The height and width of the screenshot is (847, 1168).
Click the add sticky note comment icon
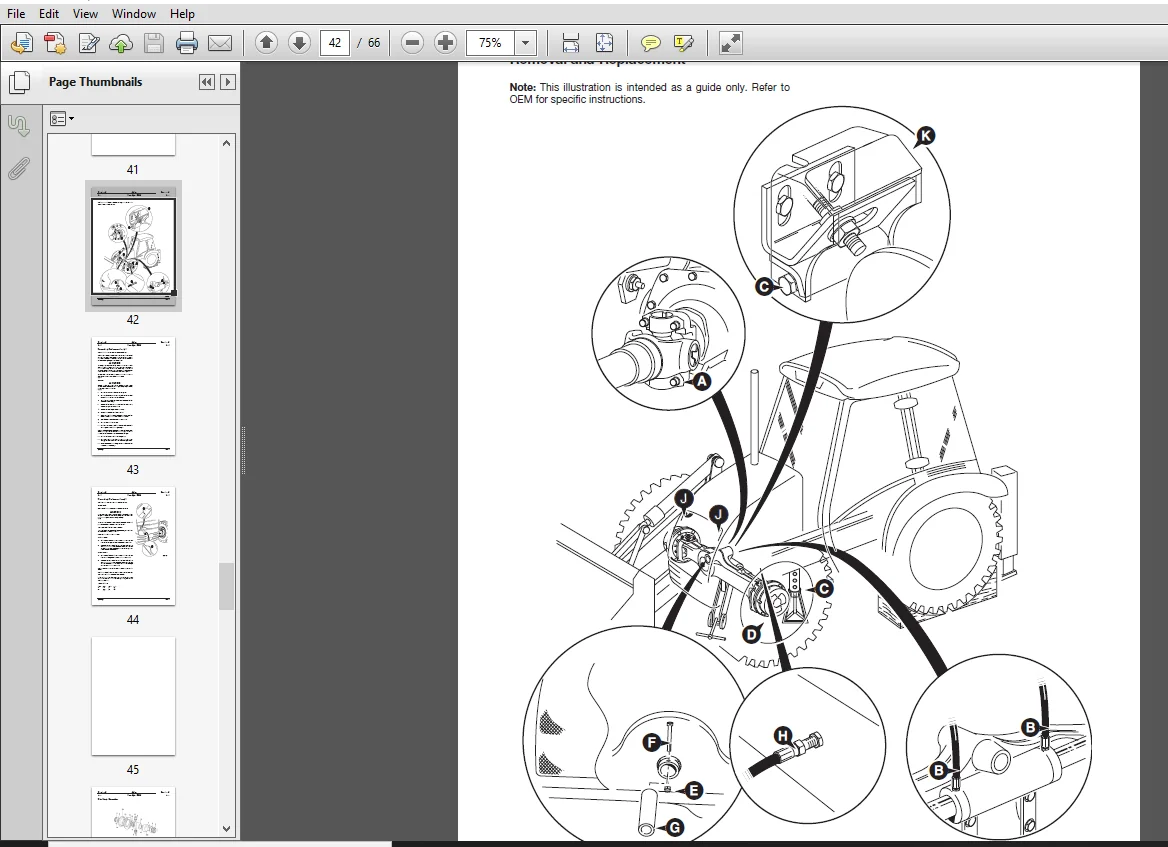coord(650,43)
